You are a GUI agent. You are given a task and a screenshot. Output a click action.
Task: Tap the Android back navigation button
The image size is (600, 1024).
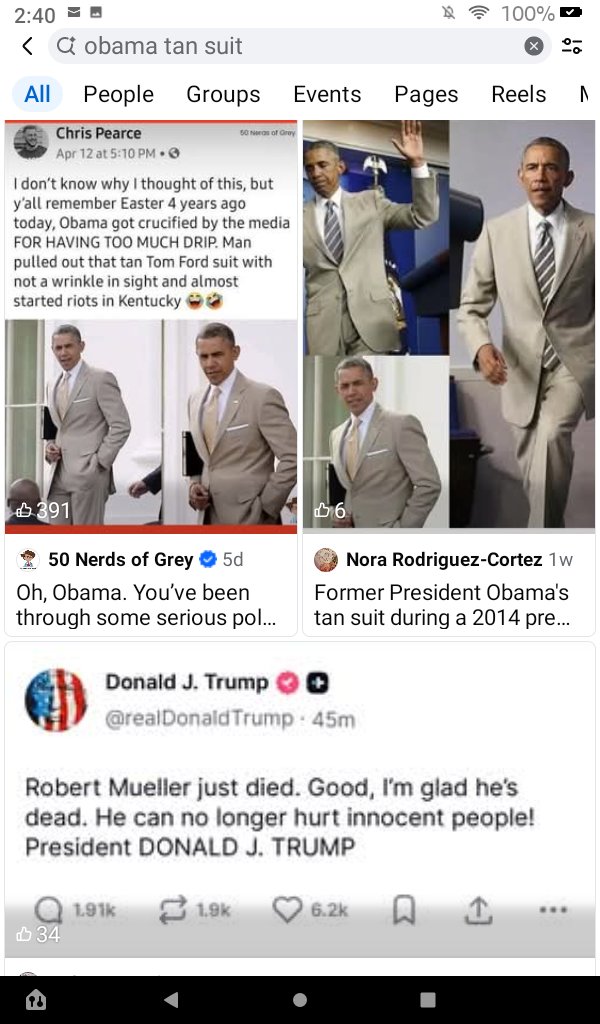pyautogui.click(x=171, y=999)
